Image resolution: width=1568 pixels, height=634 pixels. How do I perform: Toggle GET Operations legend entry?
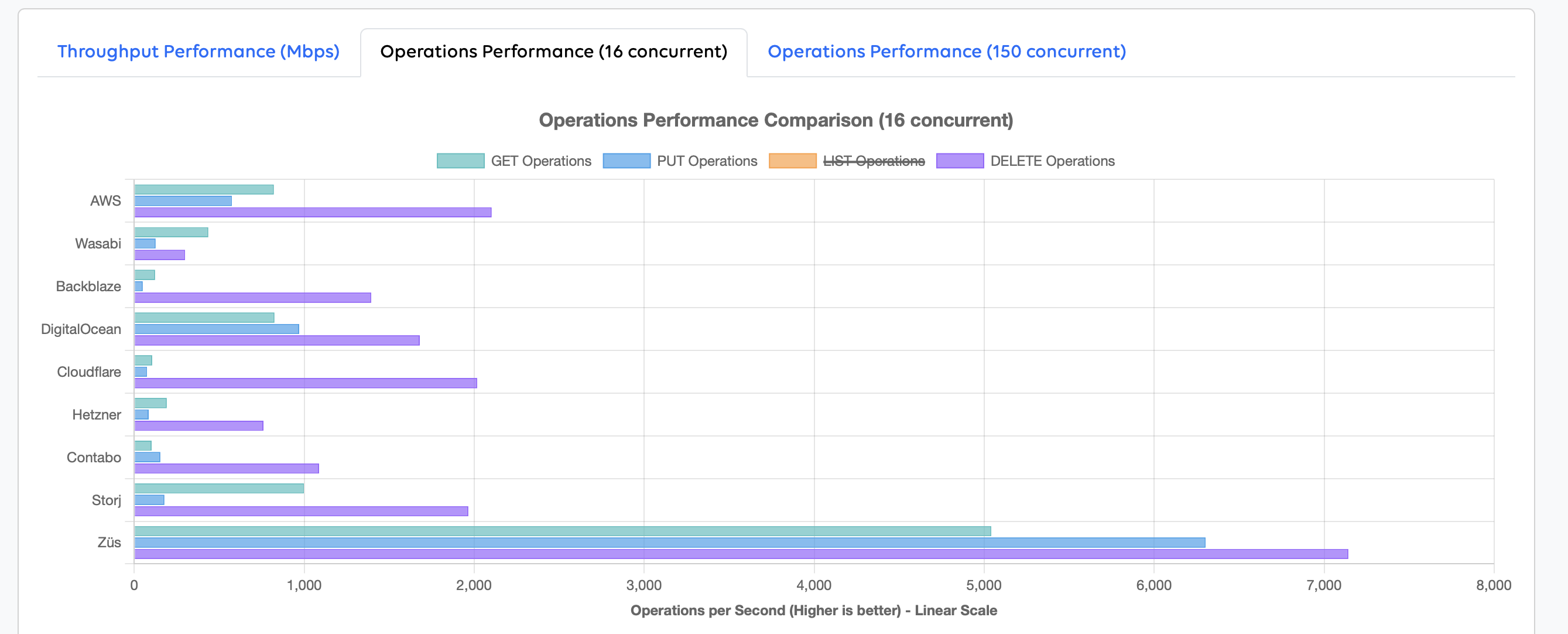point(540,161)
